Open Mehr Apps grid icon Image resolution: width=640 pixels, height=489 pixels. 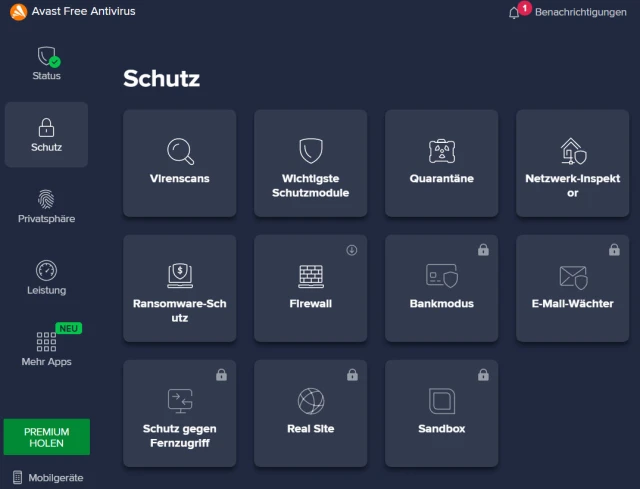point(46,342)
